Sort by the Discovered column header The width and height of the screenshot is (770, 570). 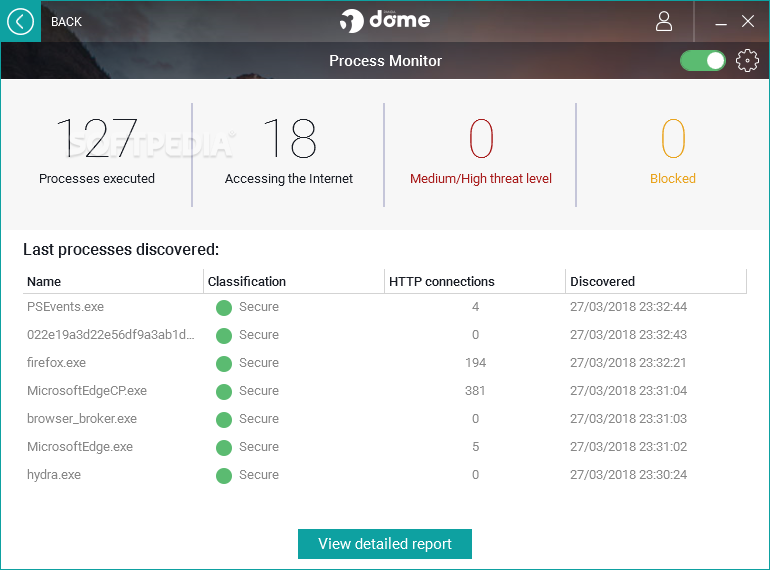tap(656, 281)
